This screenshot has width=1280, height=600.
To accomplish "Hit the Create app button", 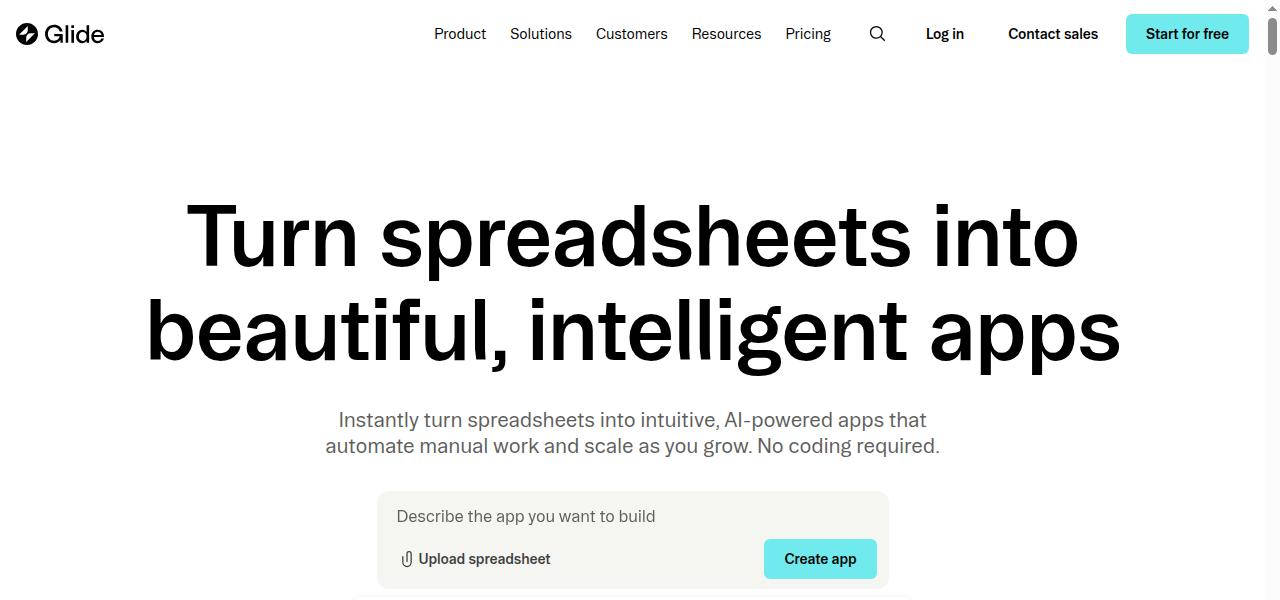I will click(x=820, y=559).
